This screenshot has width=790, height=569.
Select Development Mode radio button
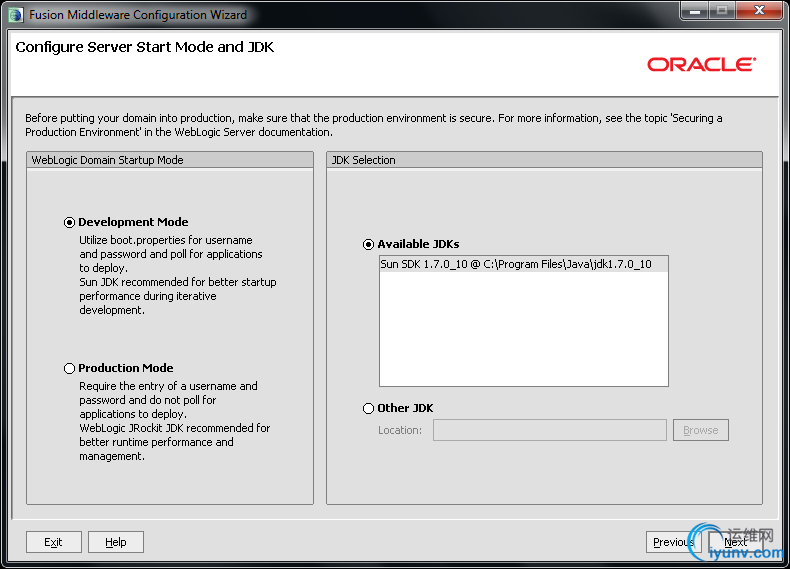point(70,222)
